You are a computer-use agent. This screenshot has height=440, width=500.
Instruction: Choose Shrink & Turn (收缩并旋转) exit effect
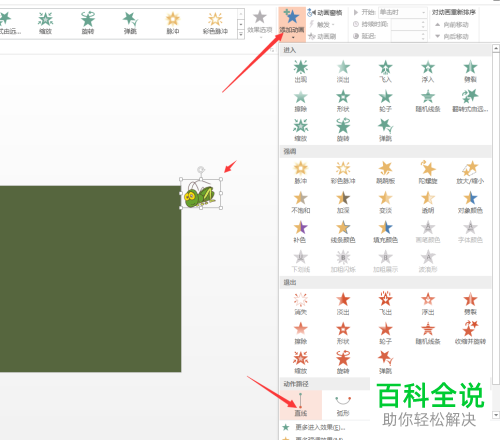[x=470, y=333]
